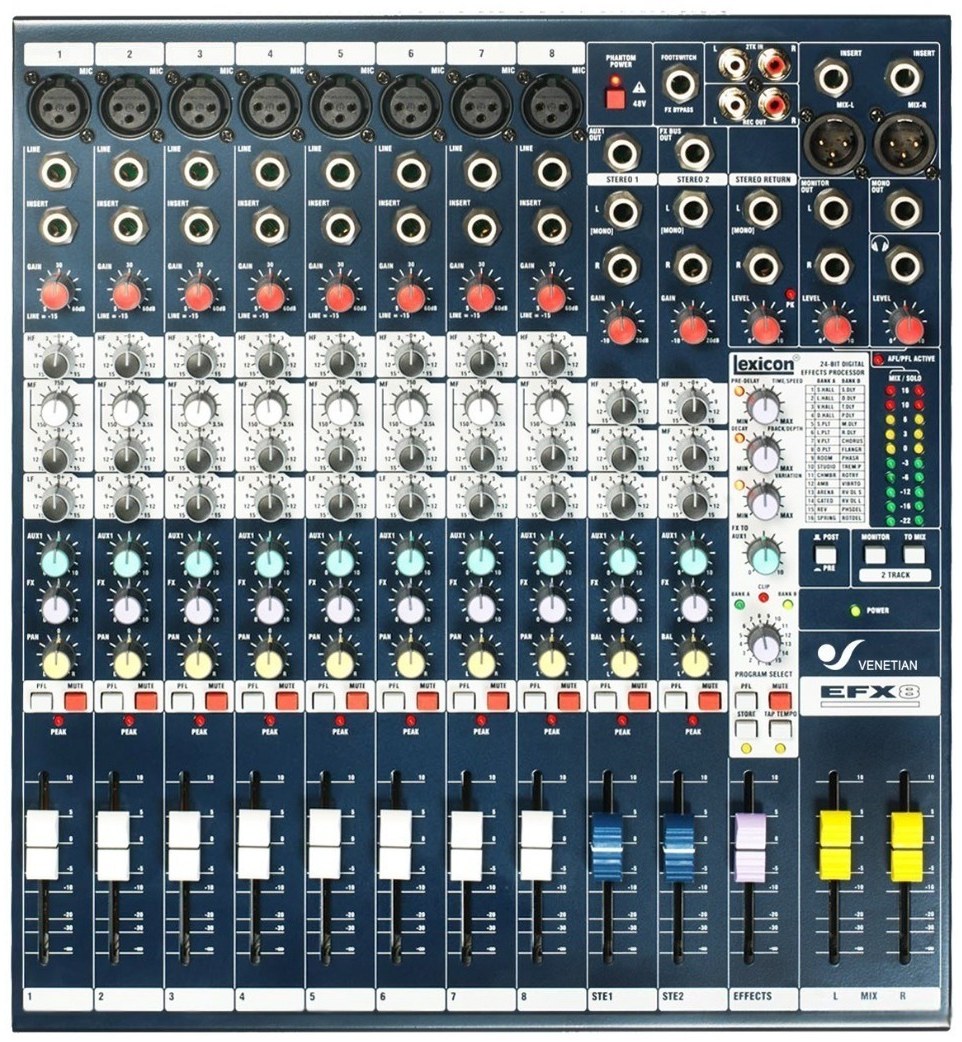Select channel 2 LINE input jack
The height and width of the screenshot is (1042, 962).
pyautogui.click(x=128, y=171)
